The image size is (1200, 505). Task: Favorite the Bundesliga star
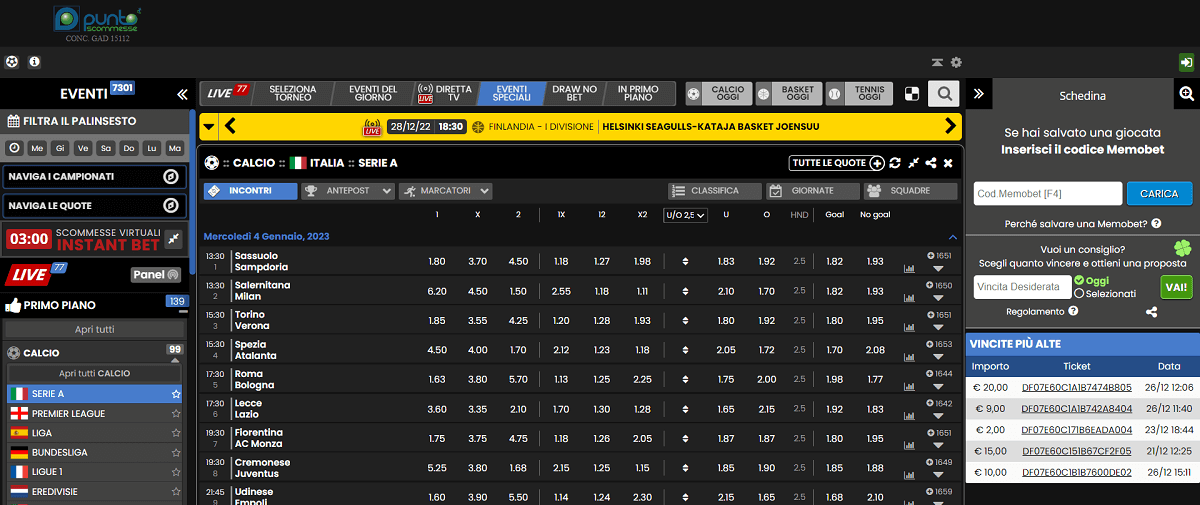[176, 452]
